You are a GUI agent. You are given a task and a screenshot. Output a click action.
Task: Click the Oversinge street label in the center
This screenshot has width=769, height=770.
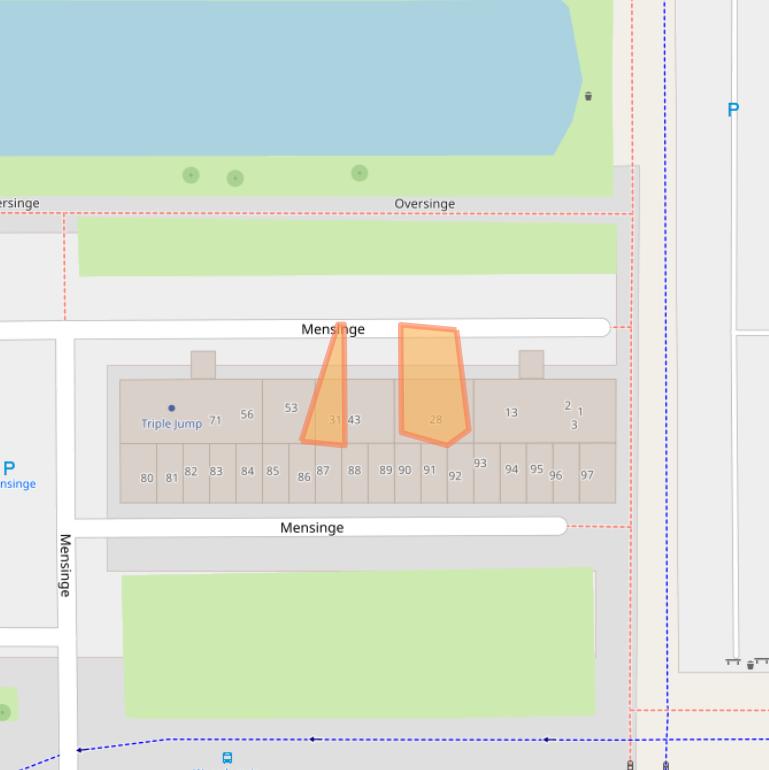424,204
